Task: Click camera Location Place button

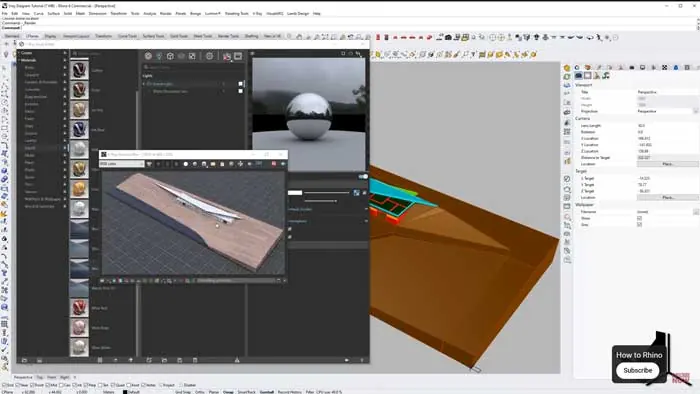Action: click(667, 164)
